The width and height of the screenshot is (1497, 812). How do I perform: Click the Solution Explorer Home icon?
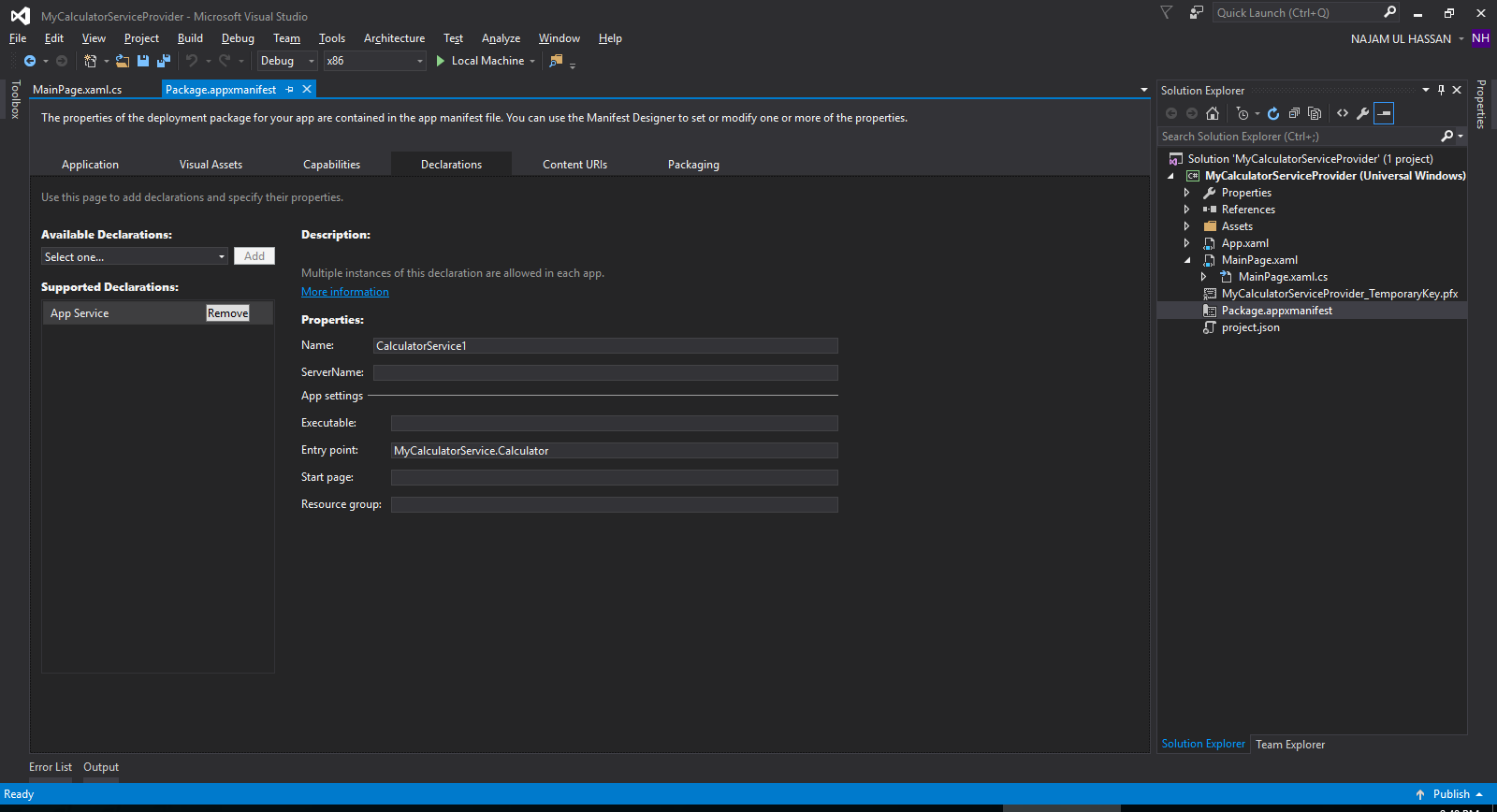coord(1213,113)
